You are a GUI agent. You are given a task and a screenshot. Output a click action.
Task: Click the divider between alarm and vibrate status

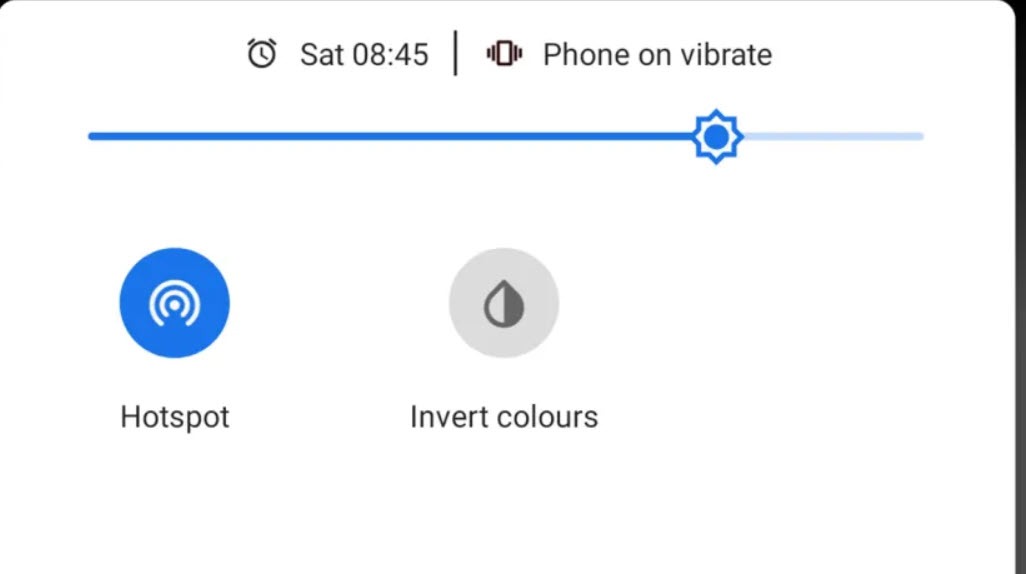456,53
